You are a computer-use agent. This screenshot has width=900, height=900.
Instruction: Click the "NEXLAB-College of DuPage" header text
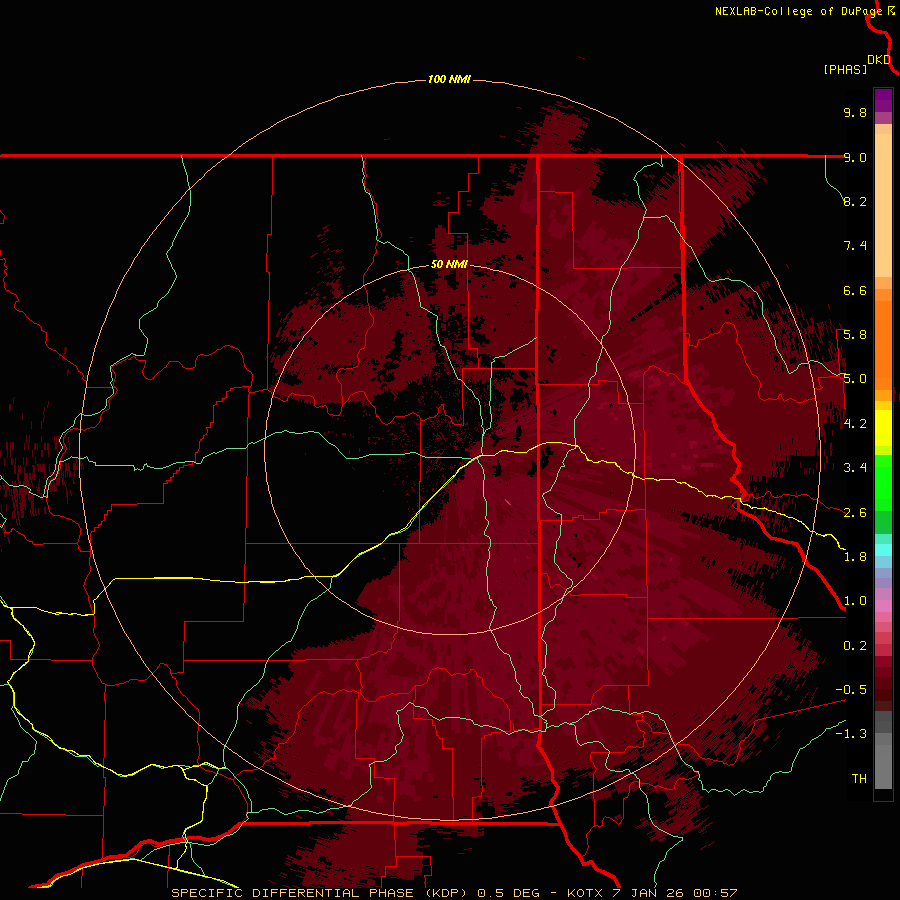click(798, 11)
